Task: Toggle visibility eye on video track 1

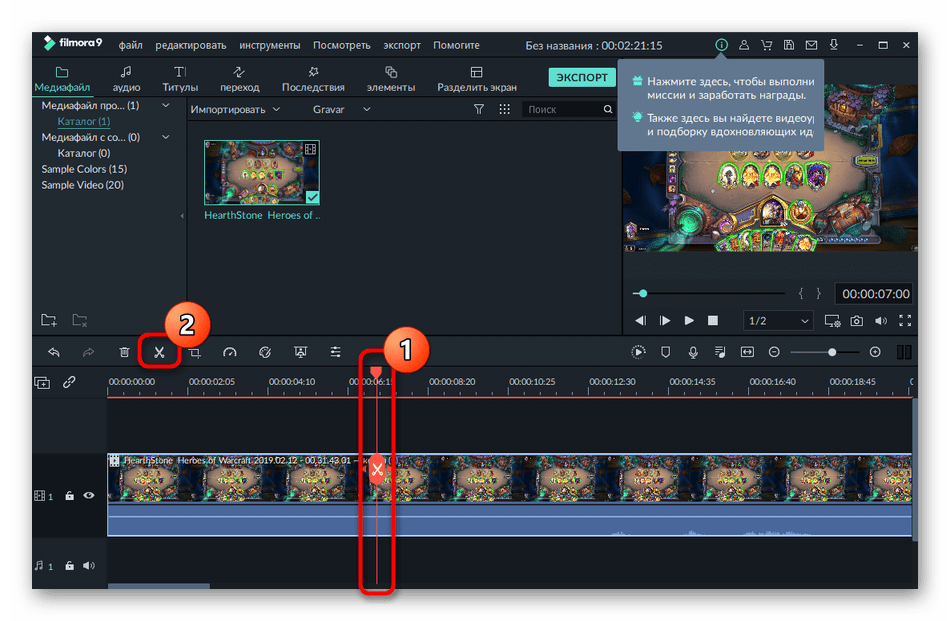Action: point(89,495)
